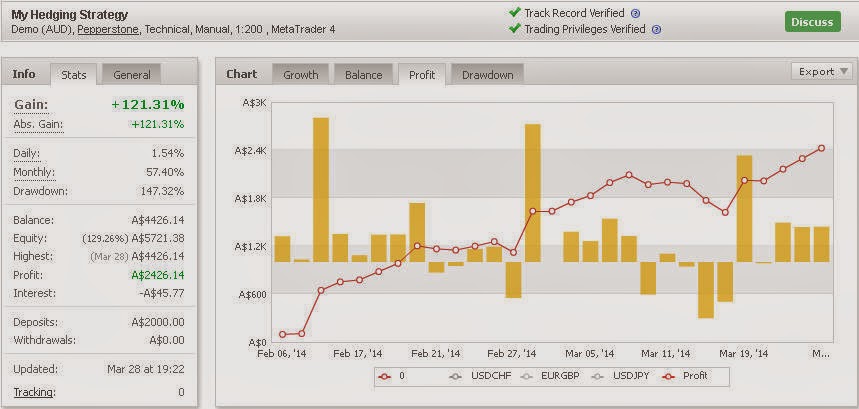Switch to the Stats tab
The height and width of the screenshot is (409, 859).
tap(73, 75)
